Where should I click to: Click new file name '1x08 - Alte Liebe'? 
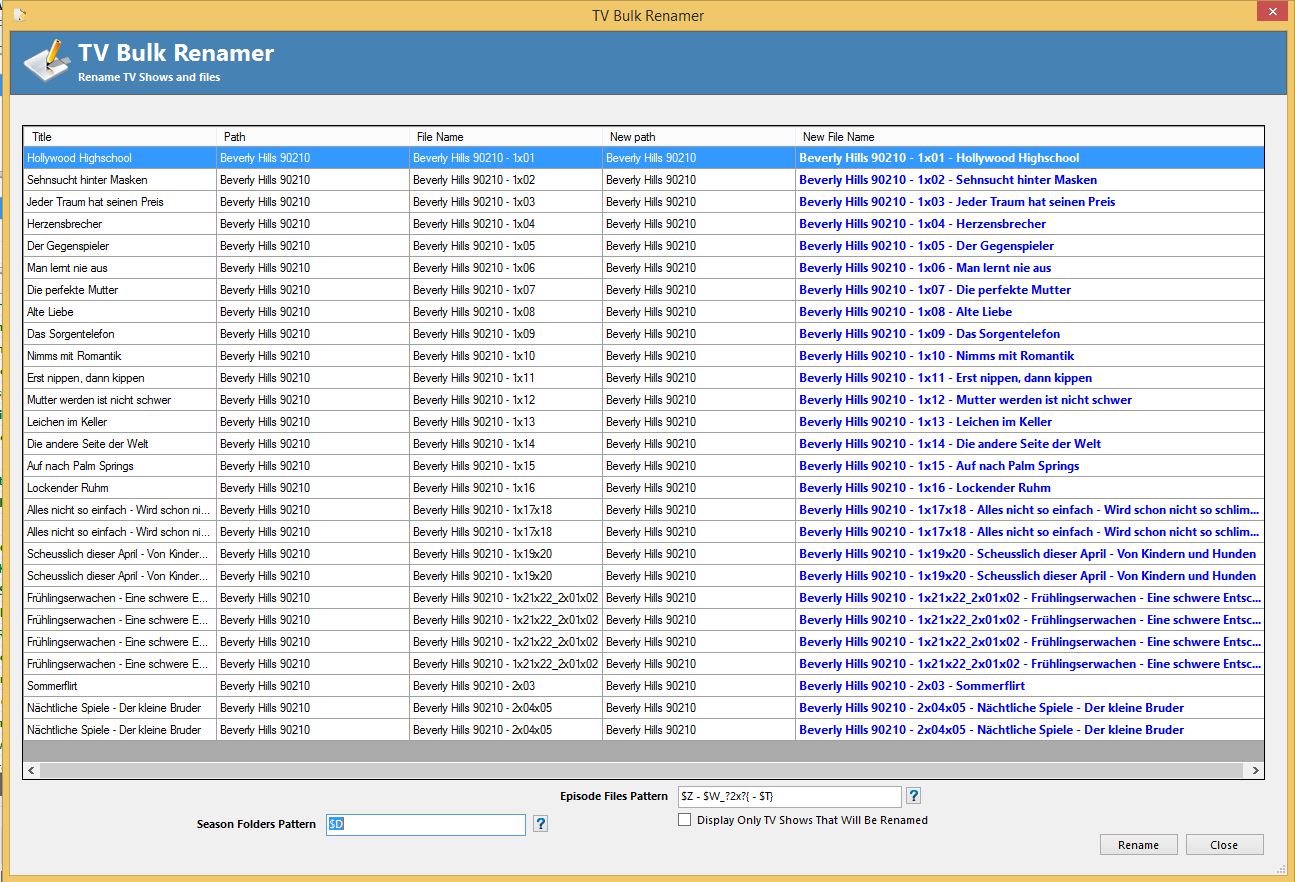(1030, 312)
